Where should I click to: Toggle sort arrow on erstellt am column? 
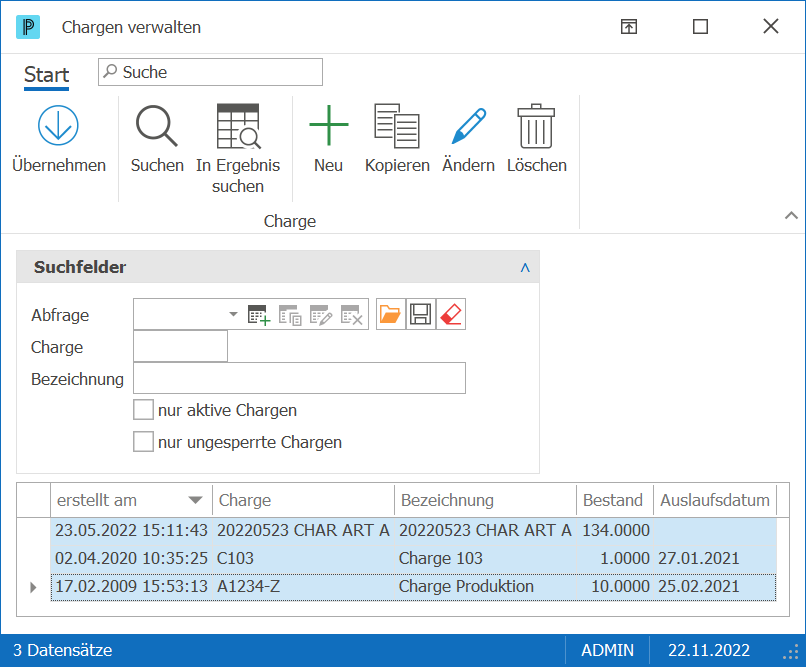click(195, 500)
